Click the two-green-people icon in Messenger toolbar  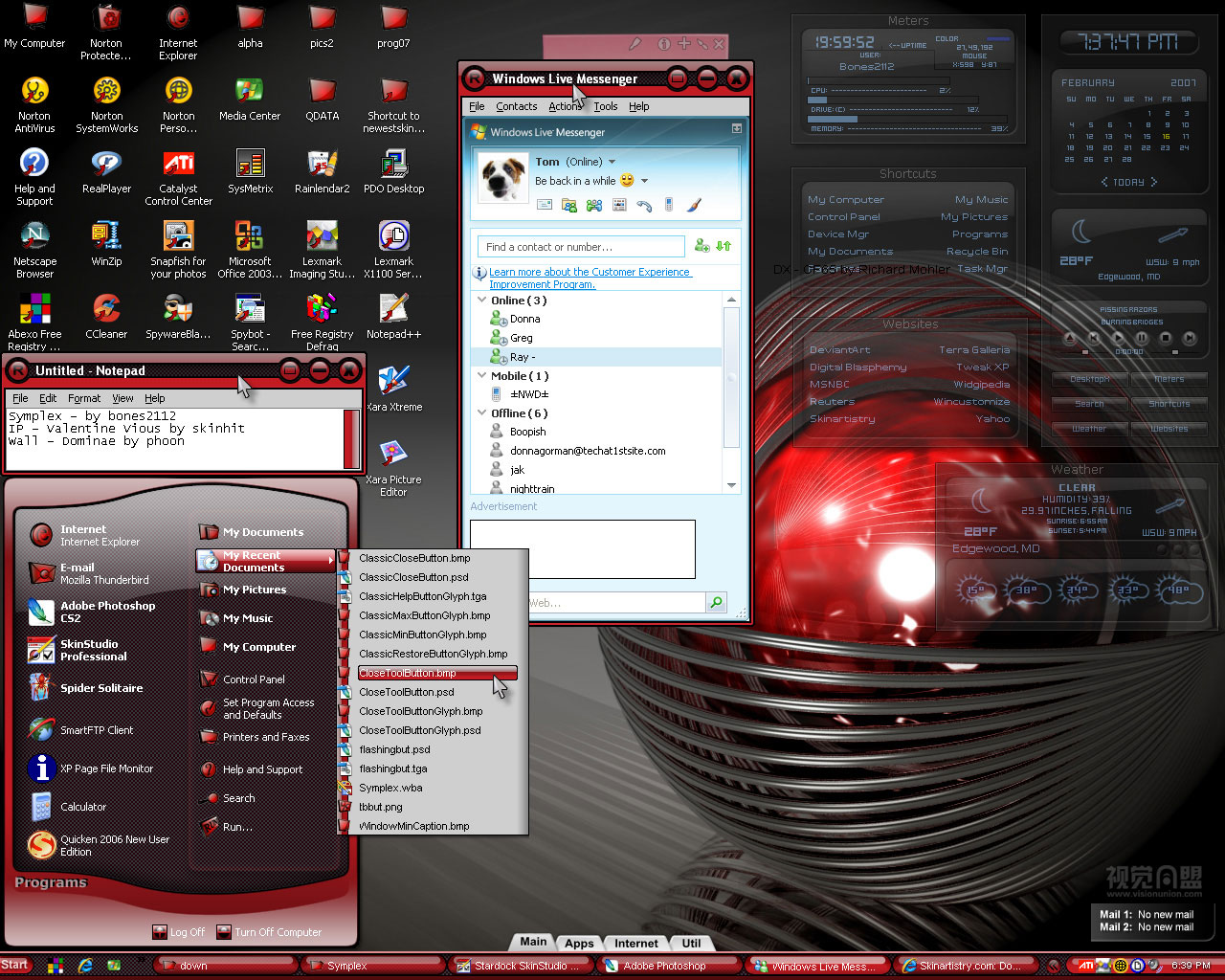point(594,205)
